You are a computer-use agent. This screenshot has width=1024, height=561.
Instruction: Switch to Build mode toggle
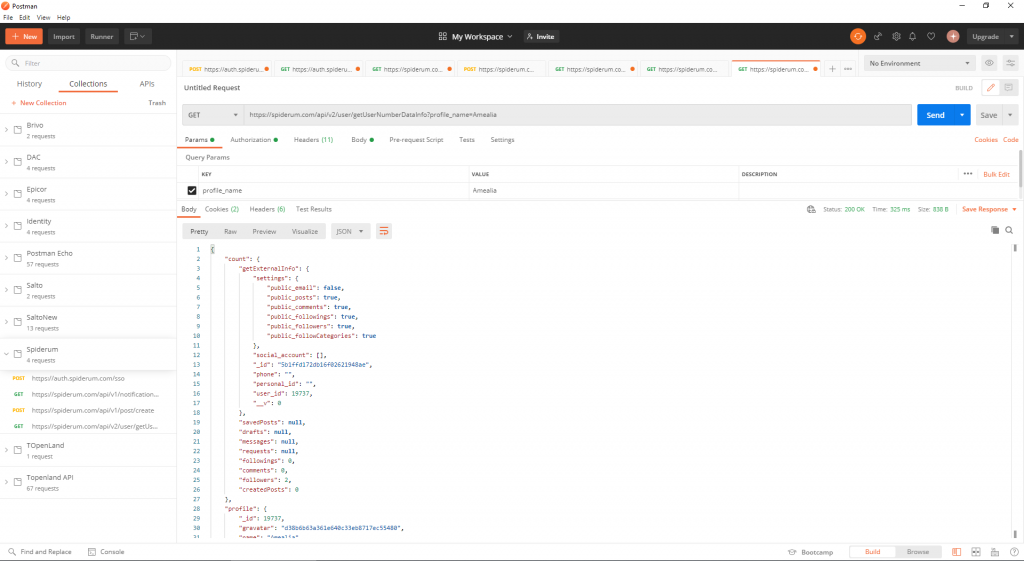(872, 552)
